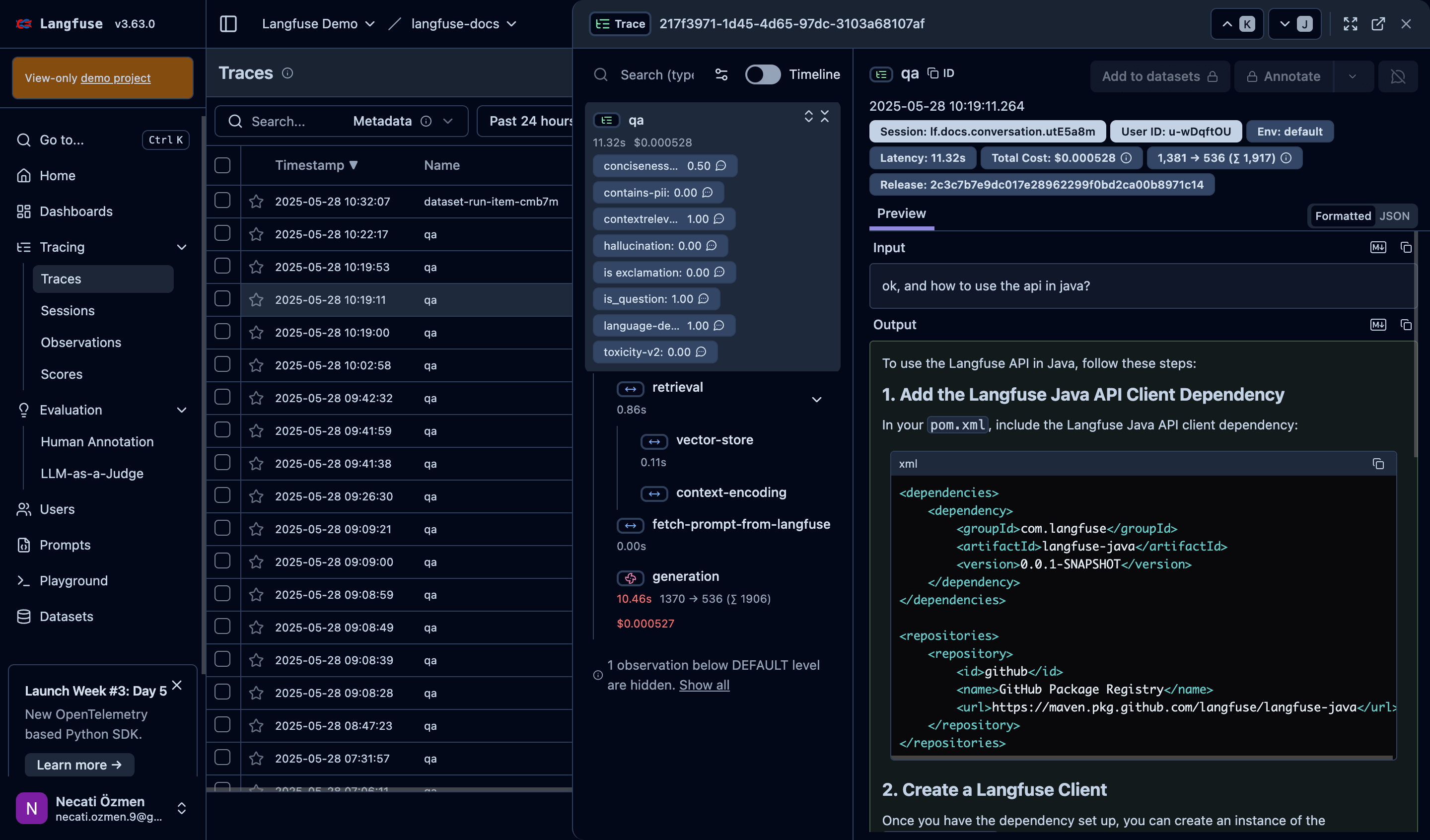
Task: Open the trace in a new tab icon
Action: [1378, 24]
